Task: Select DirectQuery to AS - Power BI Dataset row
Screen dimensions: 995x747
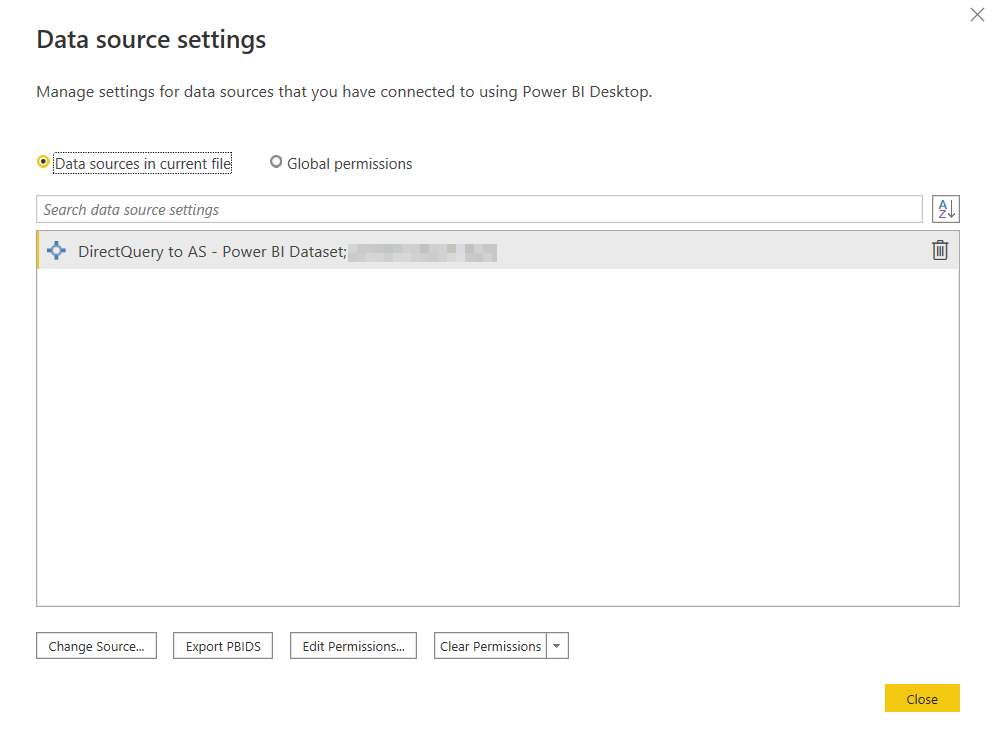Action: (498, 251)
